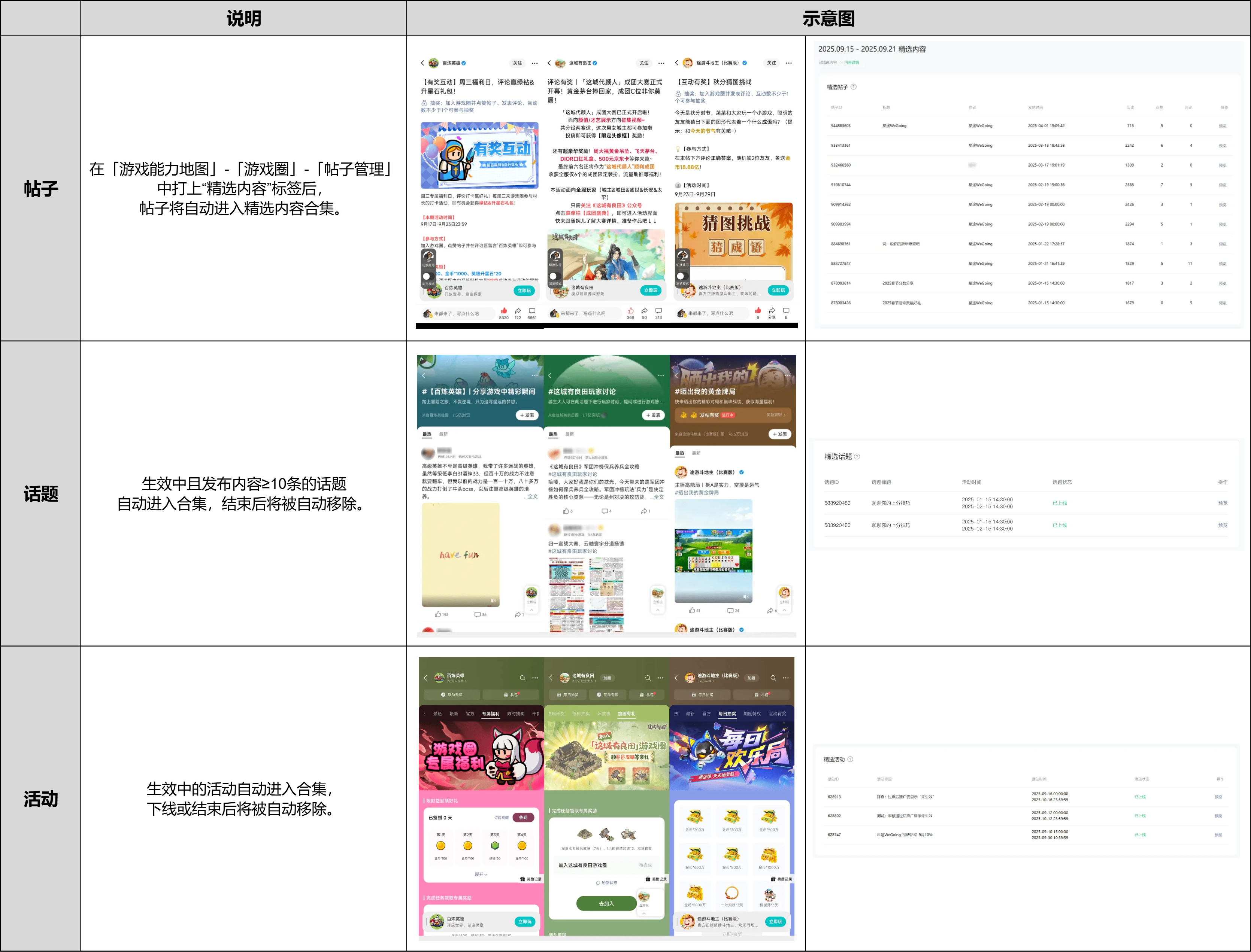Tap 奖励记录 gift icon on pink page
1251x952 pixels.
click(x=522, y=879)
